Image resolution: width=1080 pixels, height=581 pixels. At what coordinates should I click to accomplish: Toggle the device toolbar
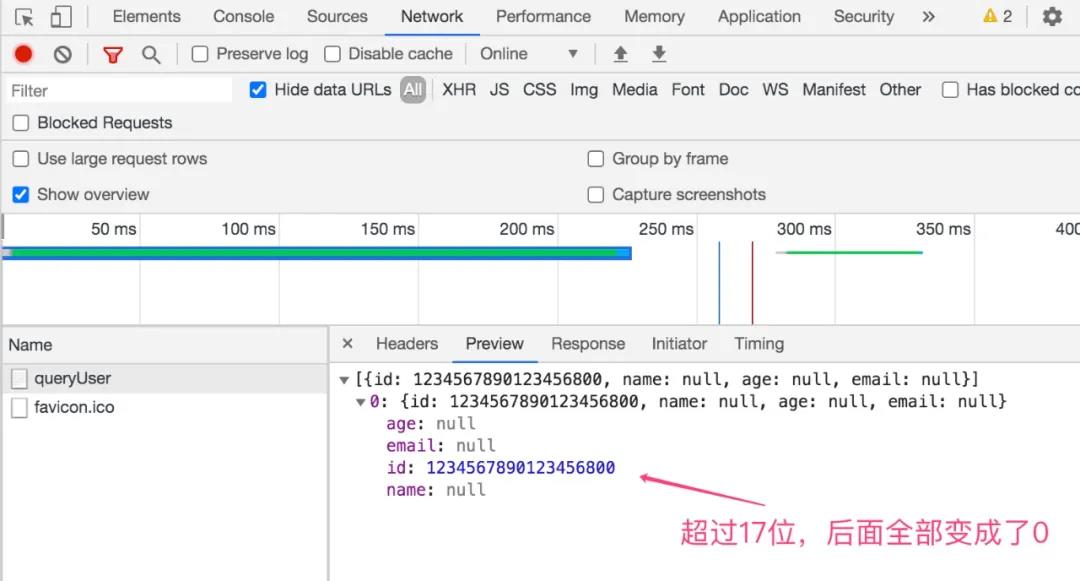point(60,16)
